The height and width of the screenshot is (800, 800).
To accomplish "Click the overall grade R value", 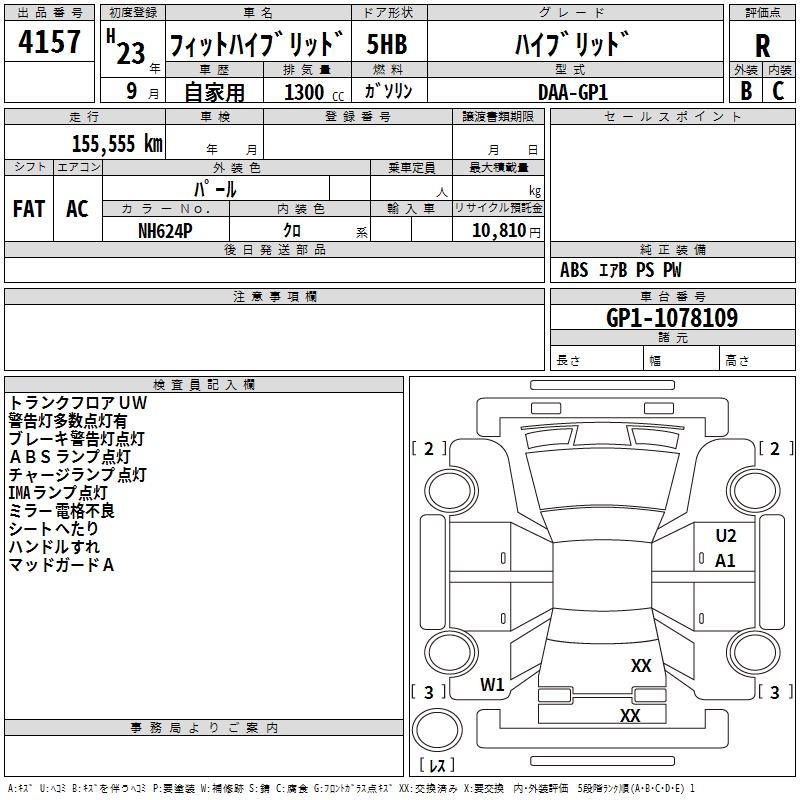I will click(x=763, y=46).
